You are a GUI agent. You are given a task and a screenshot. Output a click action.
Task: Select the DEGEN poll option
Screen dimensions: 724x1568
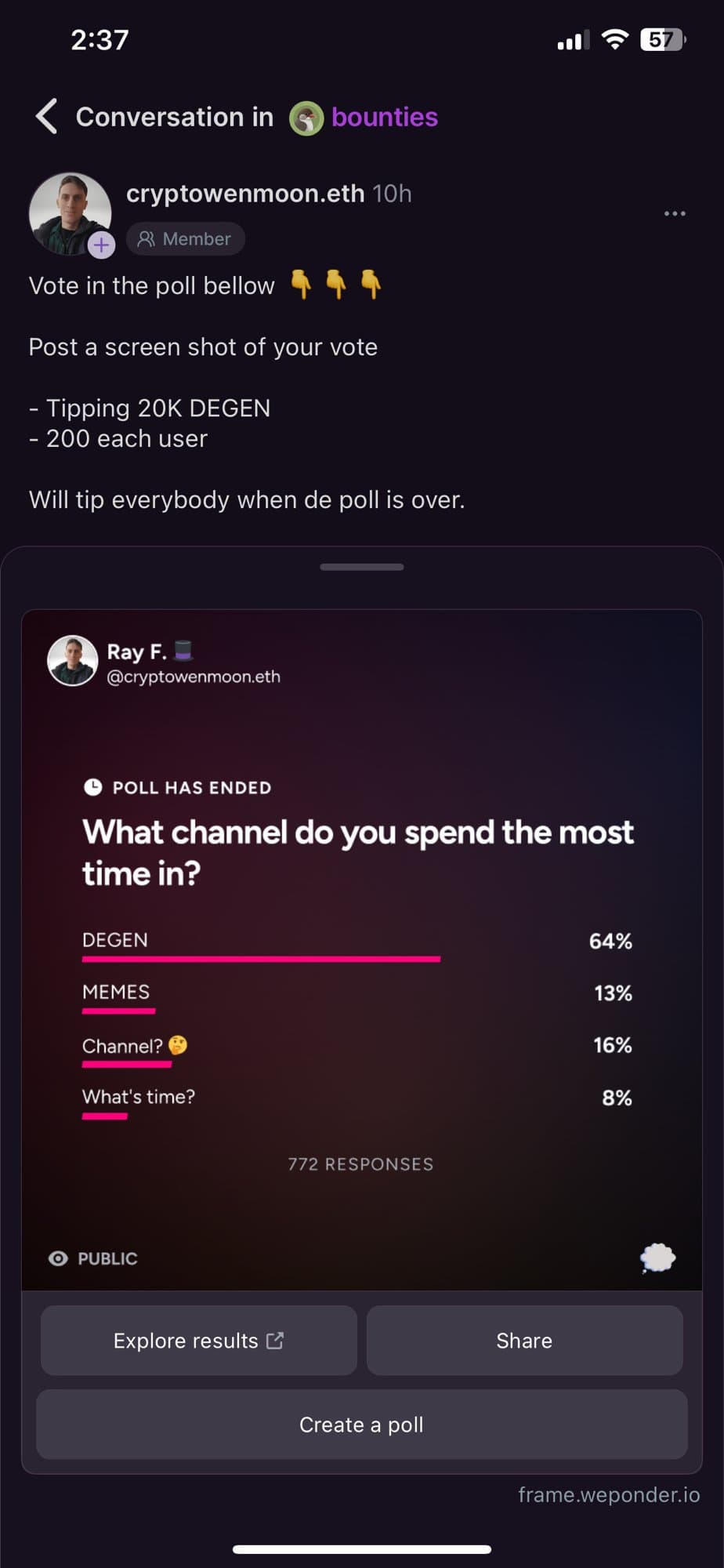pos(357,945)
